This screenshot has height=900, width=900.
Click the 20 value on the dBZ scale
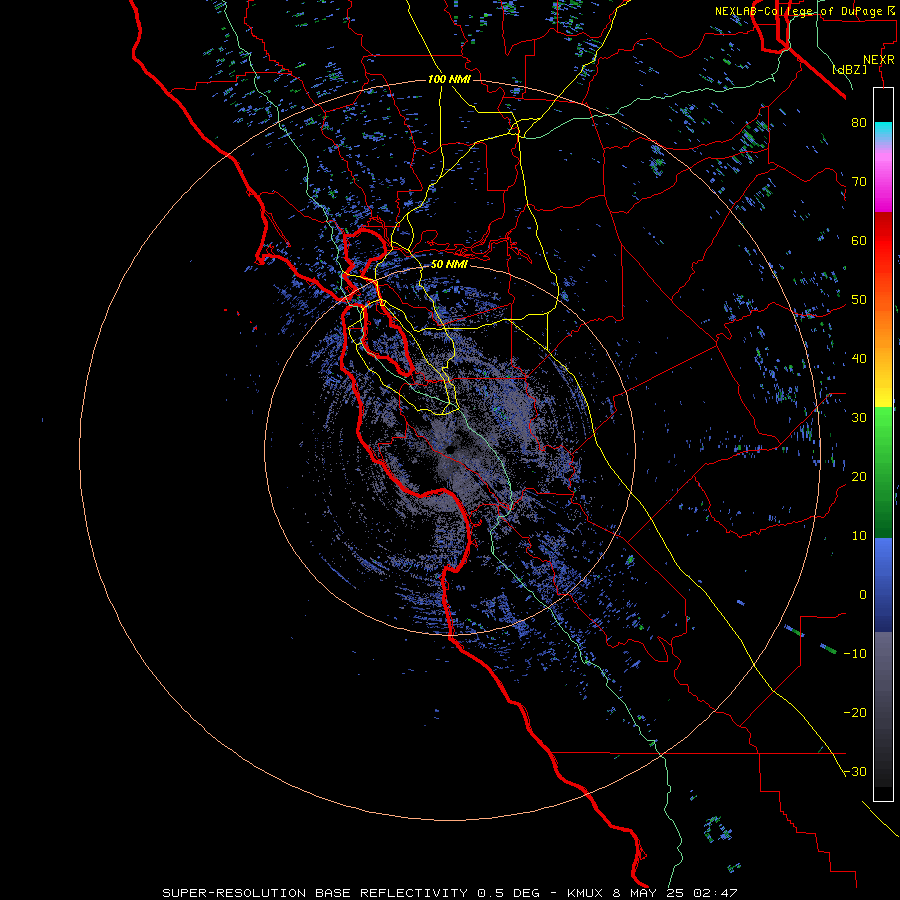point(859,476)
